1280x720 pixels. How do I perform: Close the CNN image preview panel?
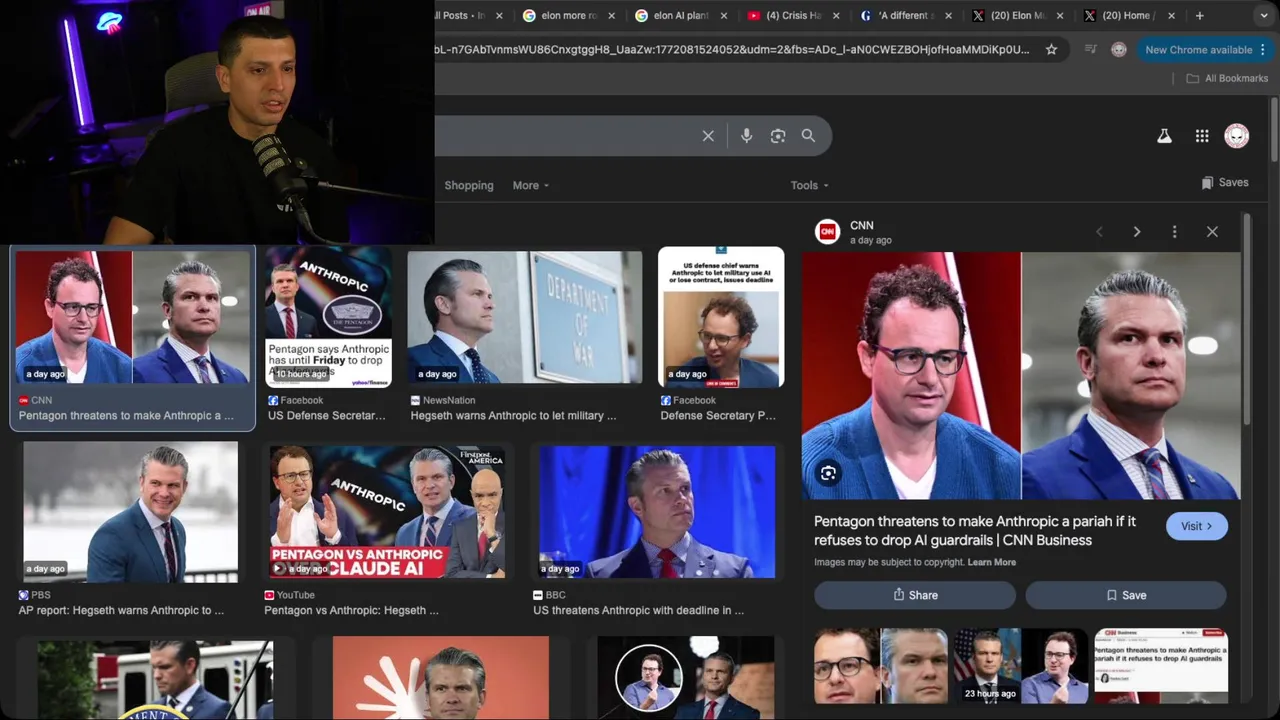pyautogui.click(x=1212, y=232)
